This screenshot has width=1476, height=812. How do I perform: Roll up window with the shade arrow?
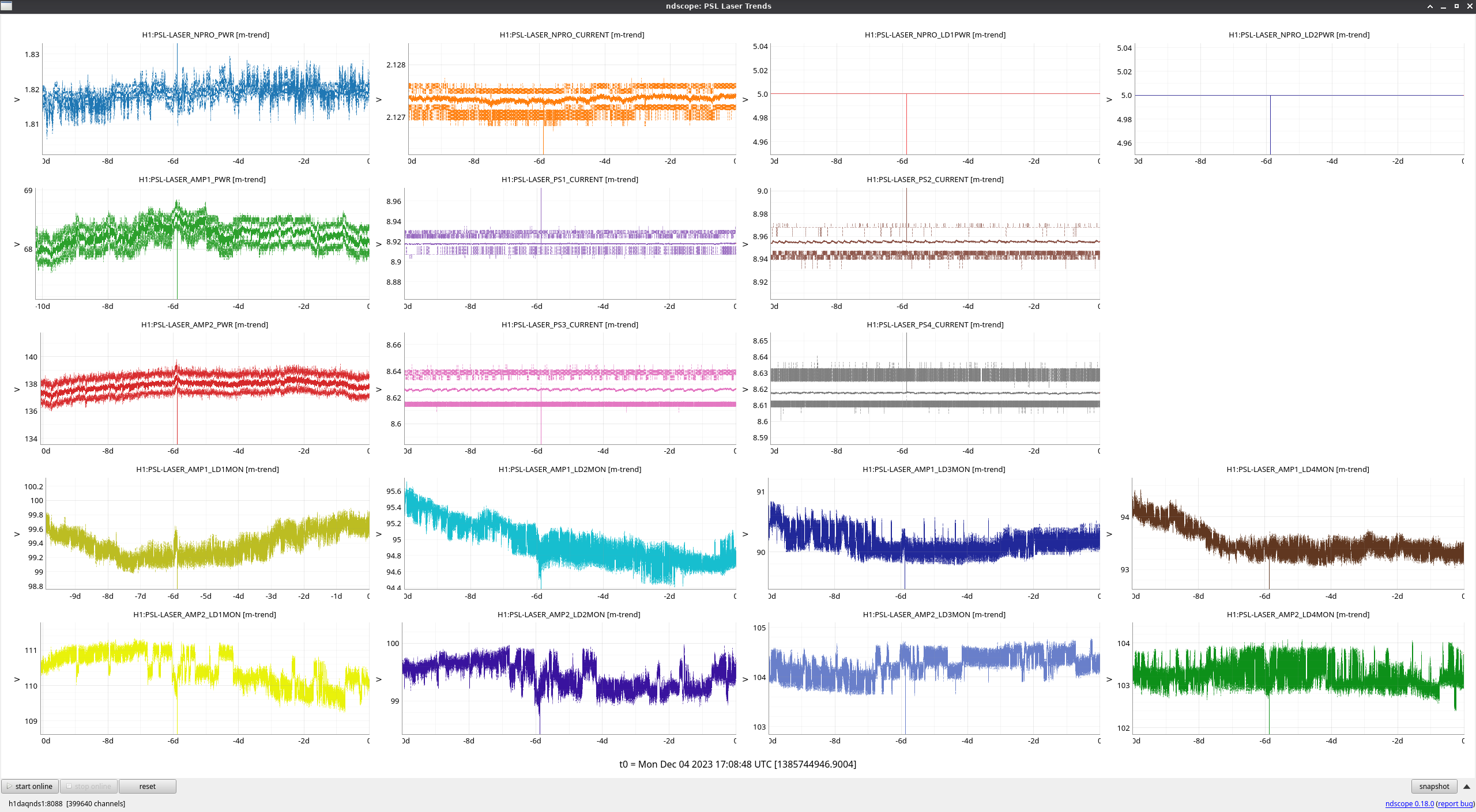pyautogui.click(x=1430, y=6)
